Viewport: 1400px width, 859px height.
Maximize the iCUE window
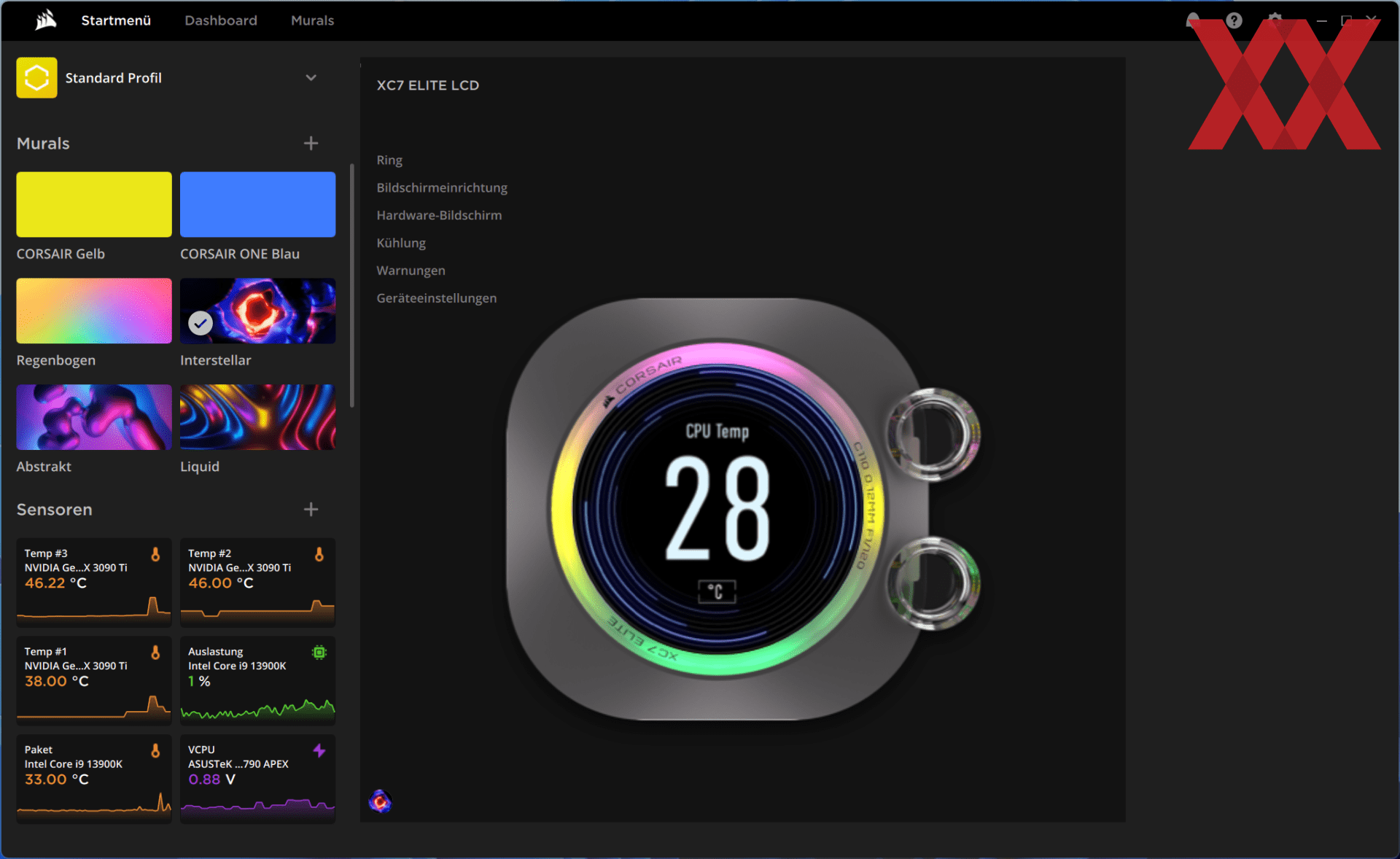pos(1346,20)
